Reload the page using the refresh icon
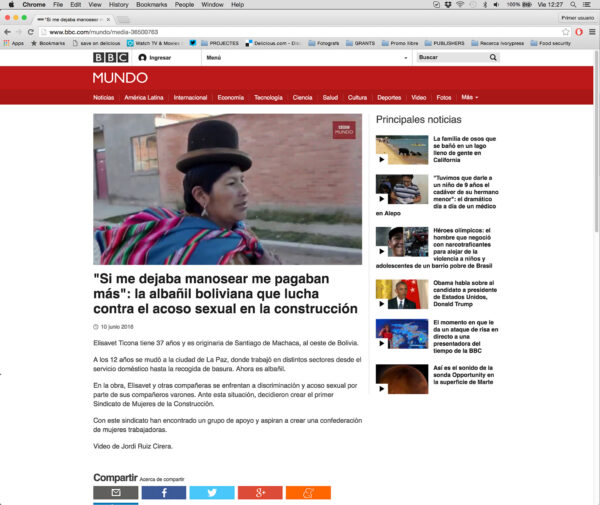This screenshot has height=505, width=600. click(31, 31)
